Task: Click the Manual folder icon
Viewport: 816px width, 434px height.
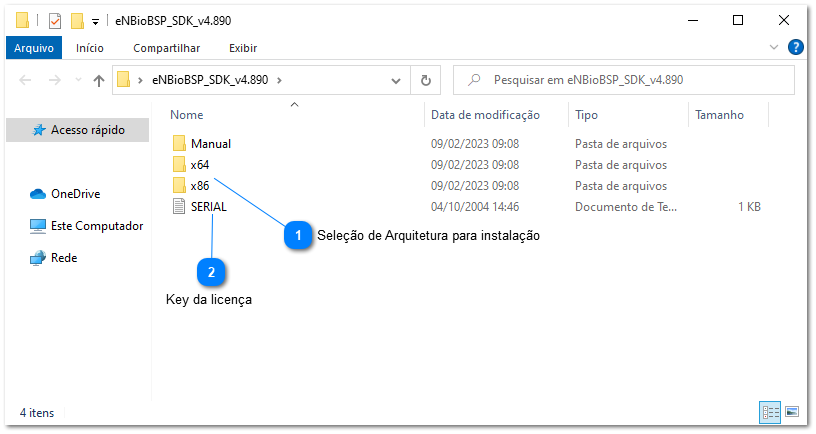Action: click(179, 144)
